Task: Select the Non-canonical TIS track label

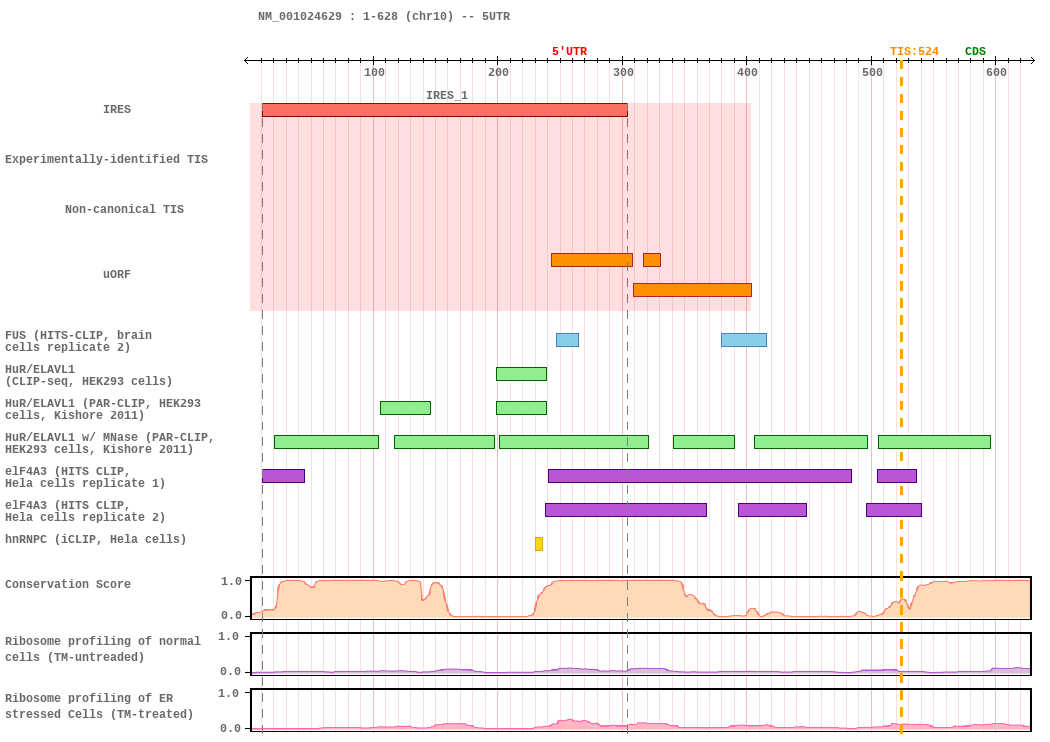Action: pos(125,210)
